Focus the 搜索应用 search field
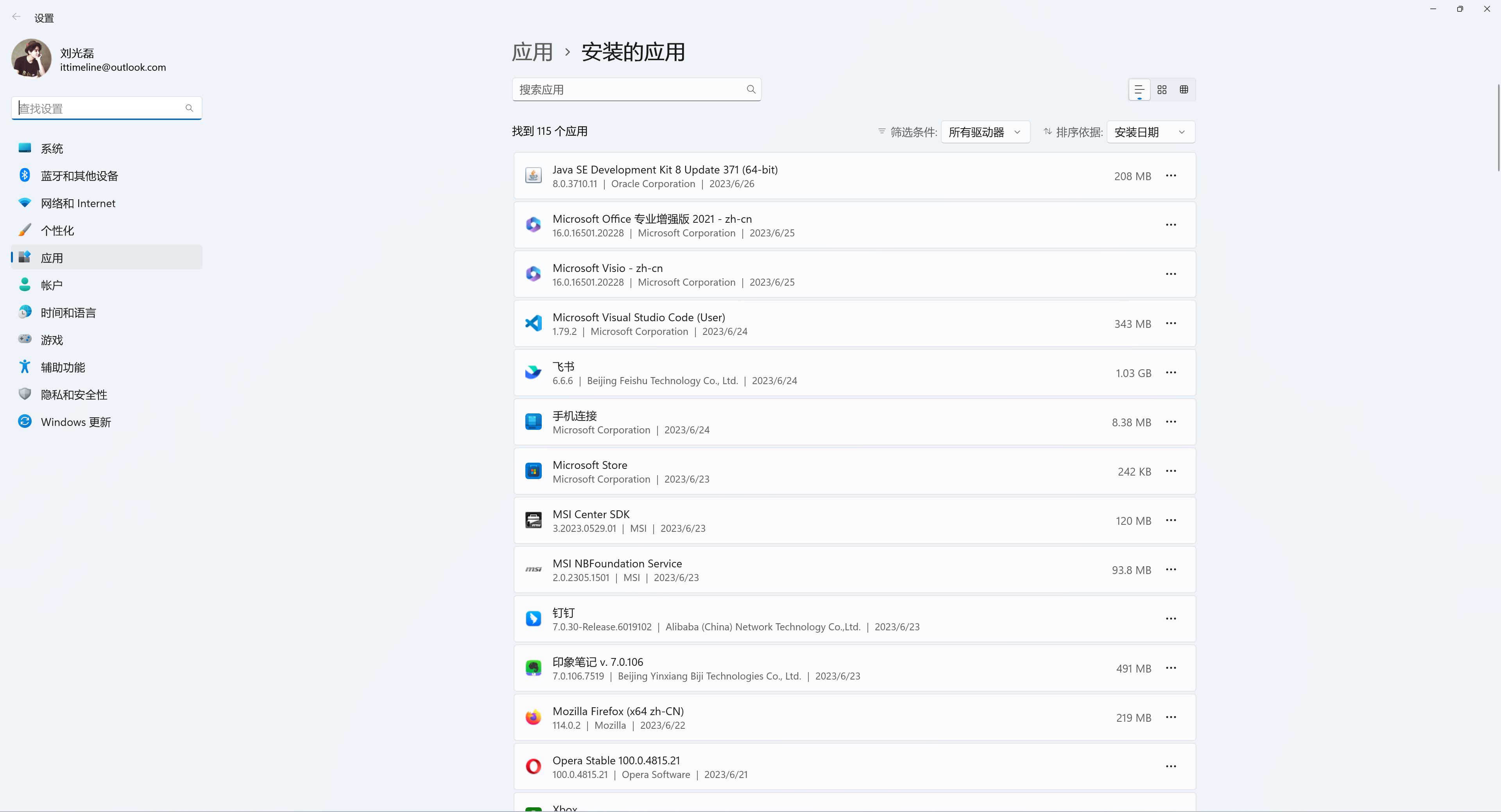Screen dimensions: 1501x812 pos(637,89)
